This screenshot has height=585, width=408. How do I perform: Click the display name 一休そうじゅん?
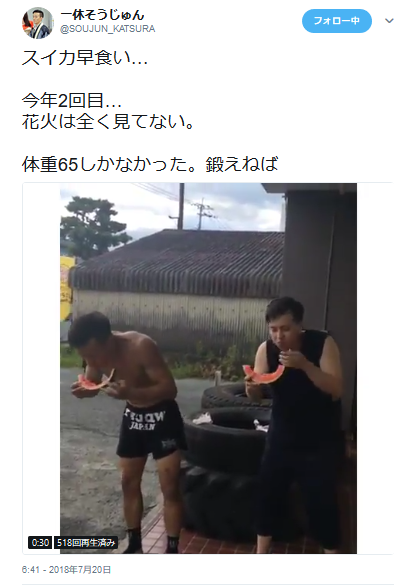point(102,15)
